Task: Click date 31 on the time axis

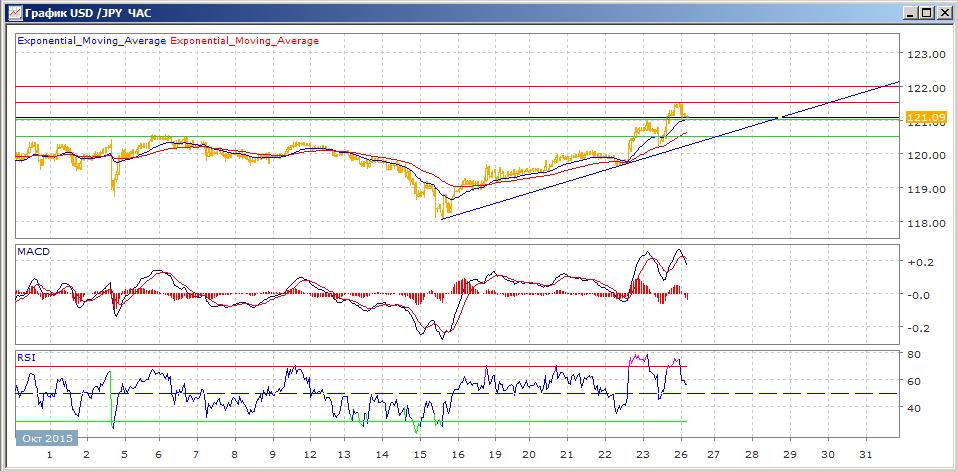Action: coord(865,455)
